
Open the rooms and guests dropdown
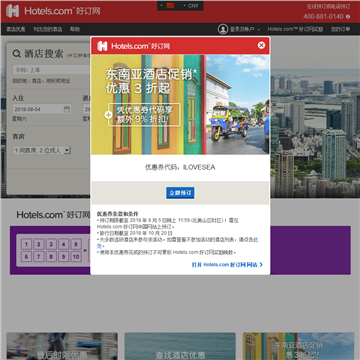(42, 150)
